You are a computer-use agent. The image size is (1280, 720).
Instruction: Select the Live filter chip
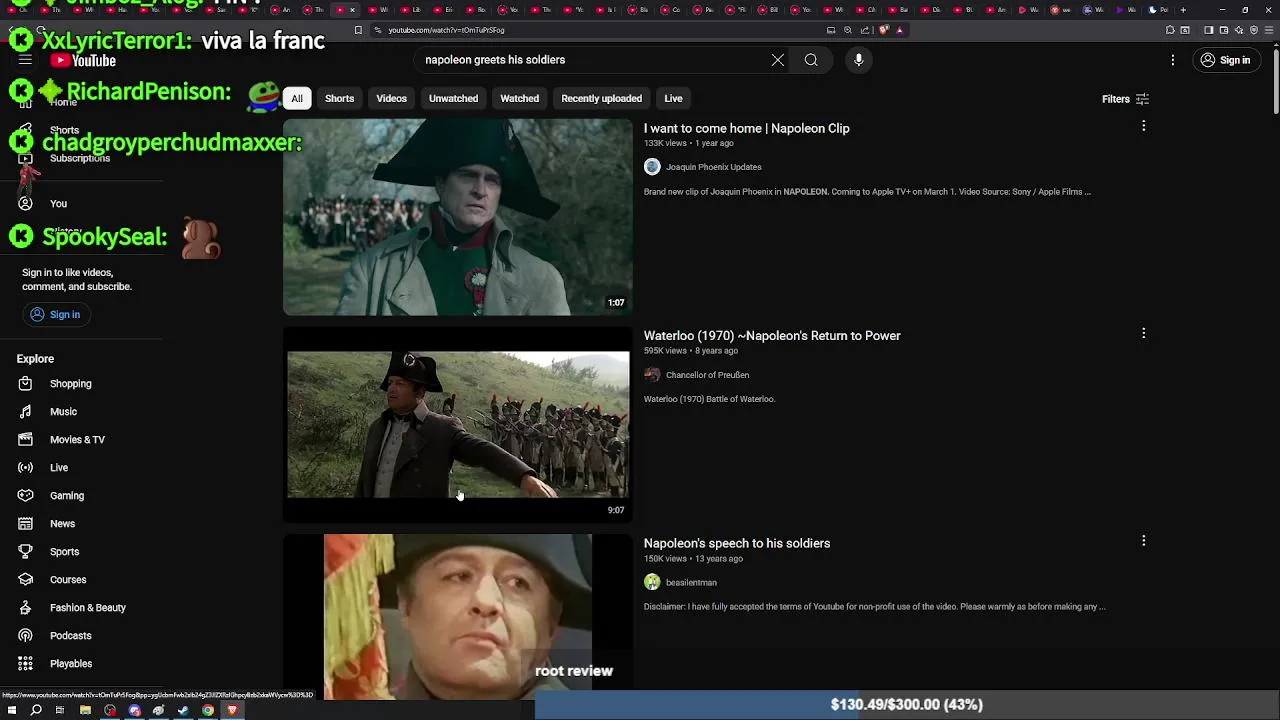pyautogui.click(x=673, y=98)
